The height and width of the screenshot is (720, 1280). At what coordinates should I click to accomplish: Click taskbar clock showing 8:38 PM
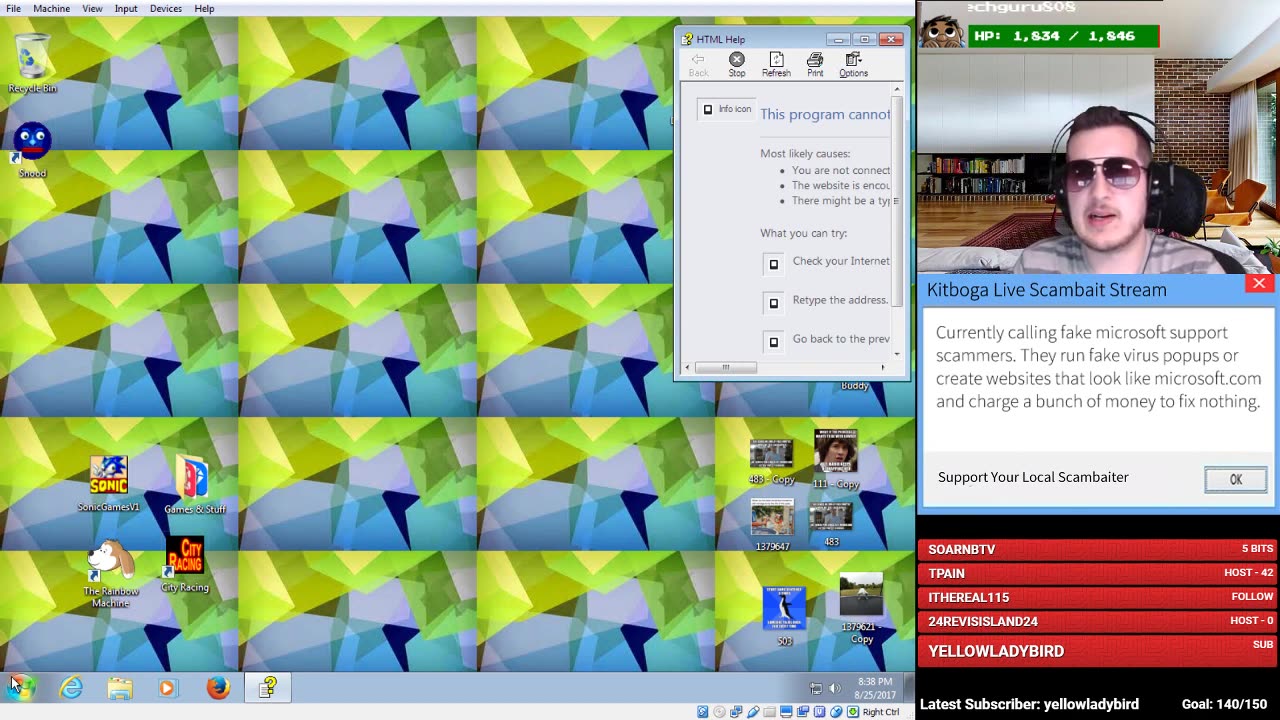(x=874, y=688)
